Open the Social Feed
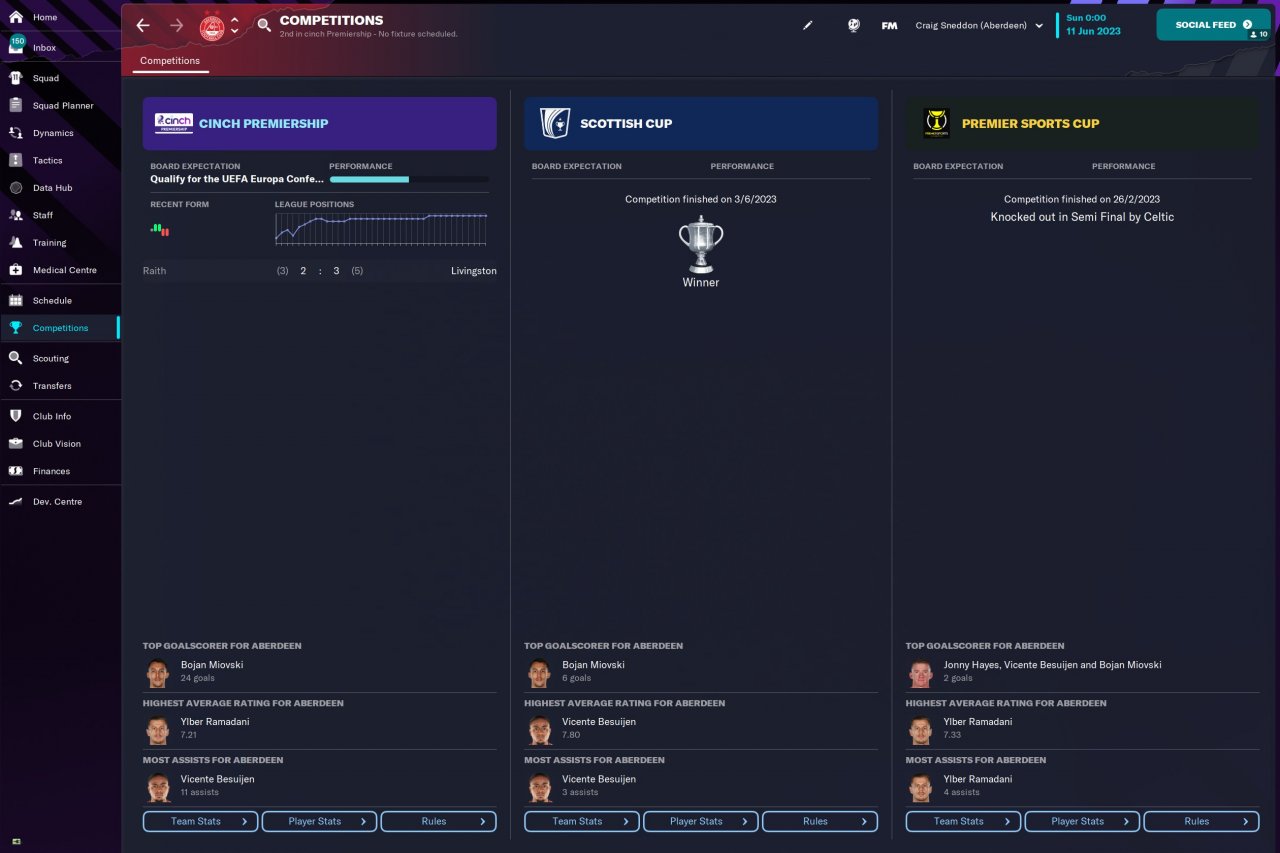This screenshot has height=853, width=1280. (x=1214, y=25)
